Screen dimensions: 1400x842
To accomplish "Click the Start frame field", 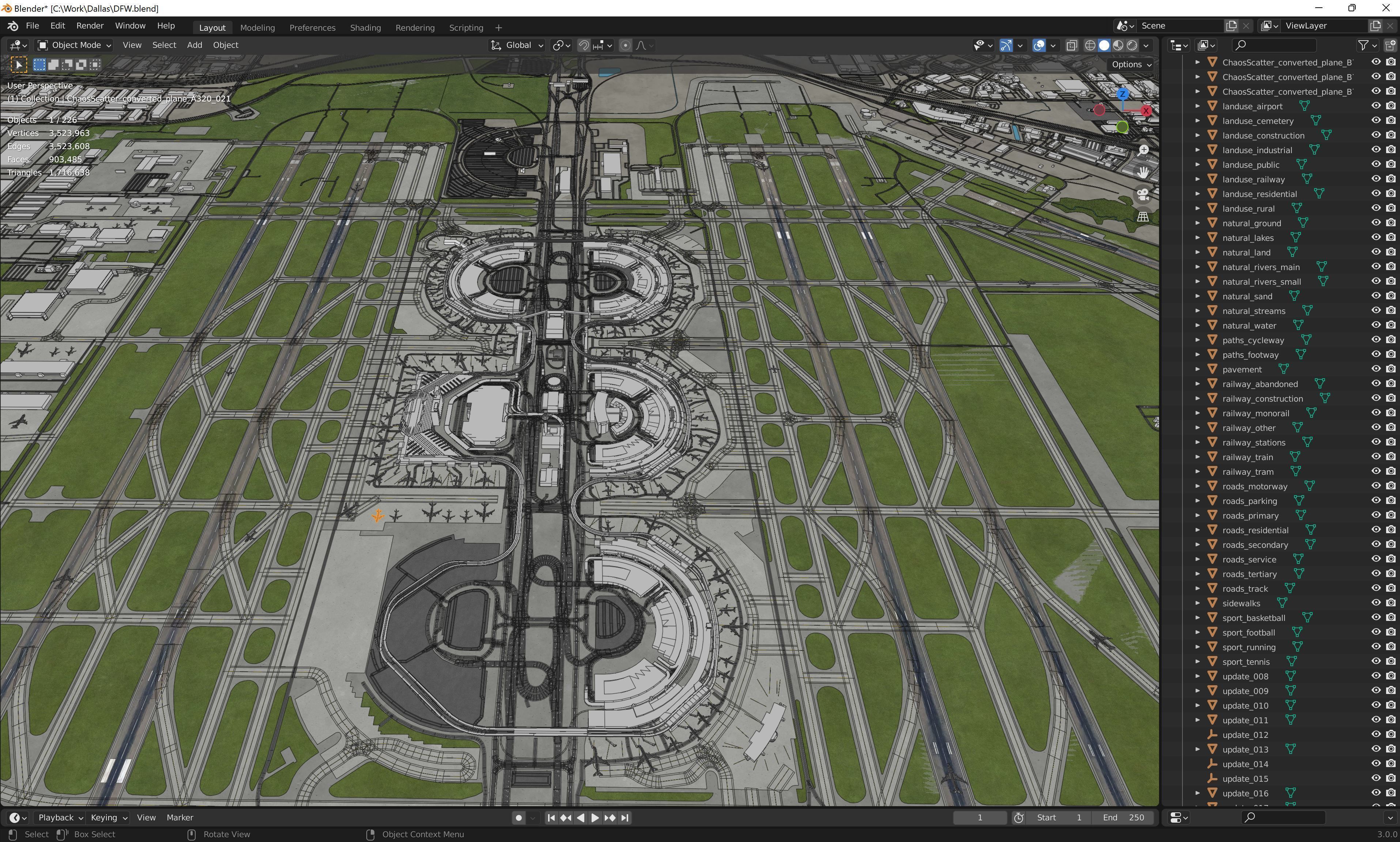I will (1059, 818).
